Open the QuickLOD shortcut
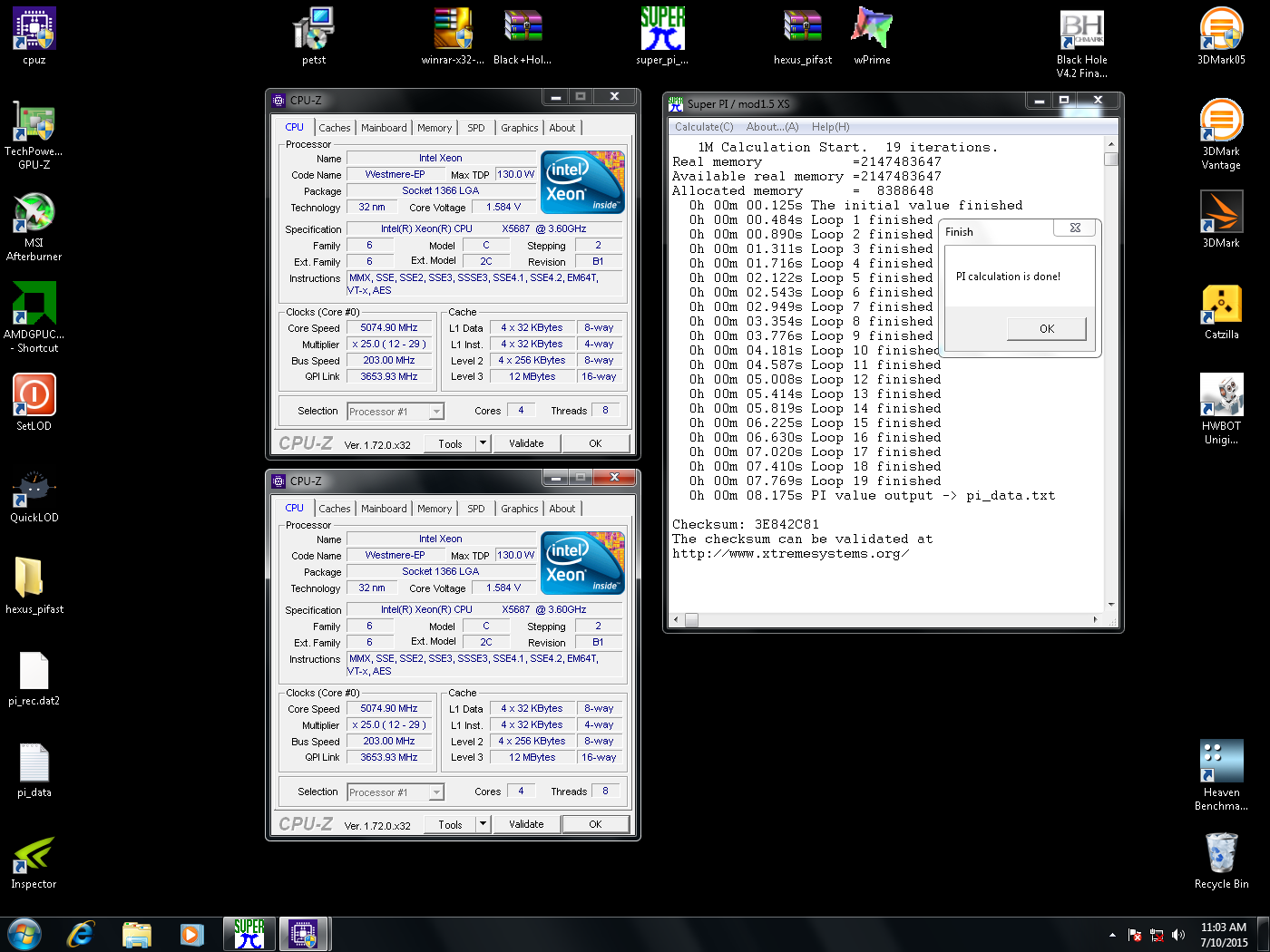 point(34,495)
